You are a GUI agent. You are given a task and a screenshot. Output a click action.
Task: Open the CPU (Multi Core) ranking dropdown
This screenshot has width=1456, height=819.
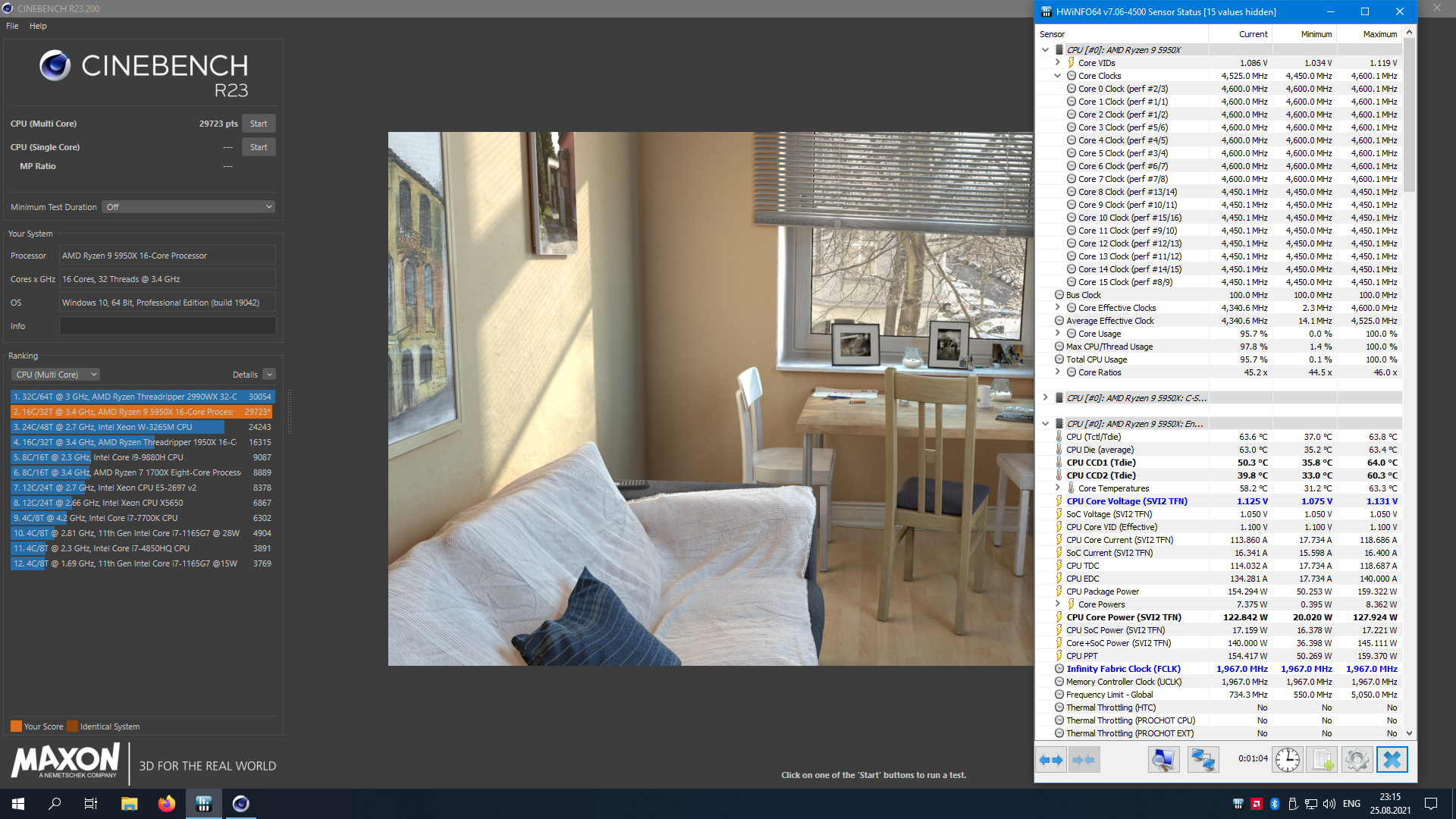55,375
